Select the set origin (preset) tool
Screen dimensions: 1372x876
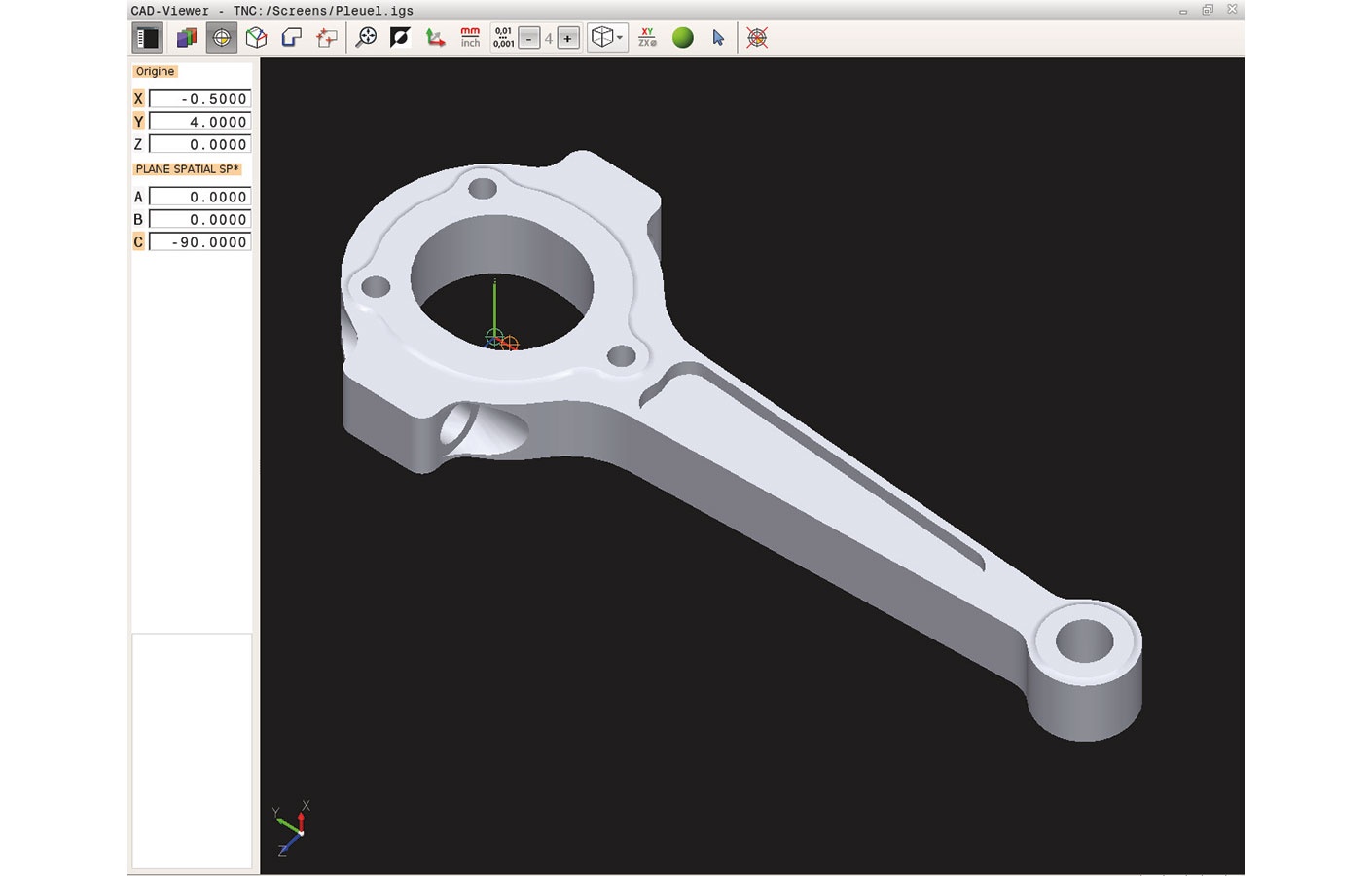click(222, 38)
